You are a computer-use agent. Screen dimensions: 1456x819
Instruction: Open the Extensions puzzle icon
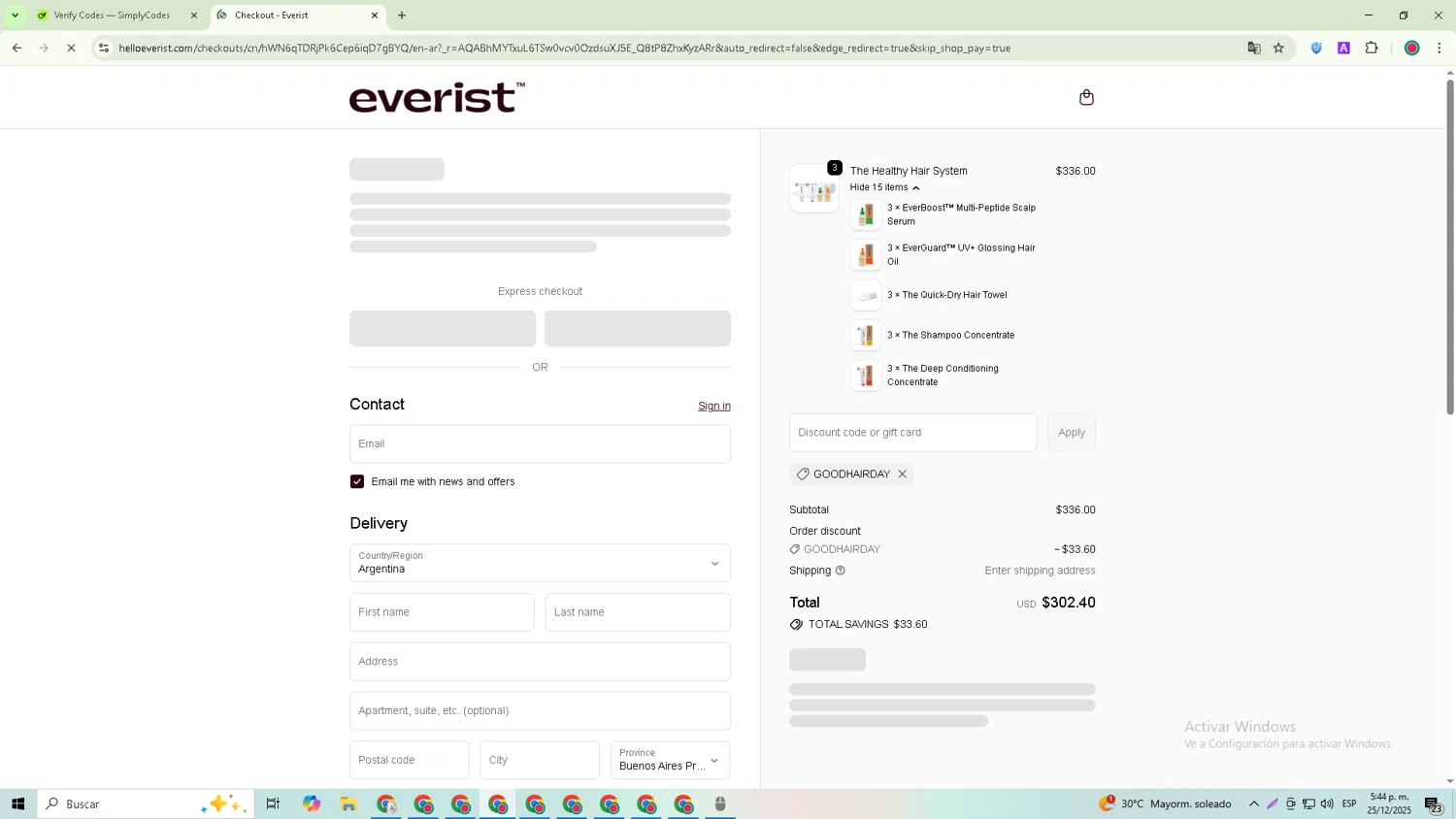coord(1372,48)
